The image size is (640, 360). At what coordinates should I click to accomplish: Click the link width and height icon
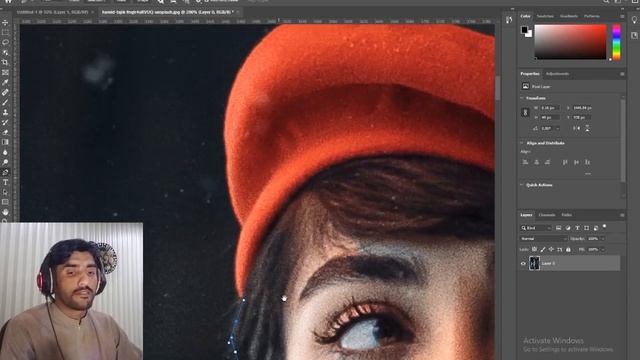(x=525, y=112)
